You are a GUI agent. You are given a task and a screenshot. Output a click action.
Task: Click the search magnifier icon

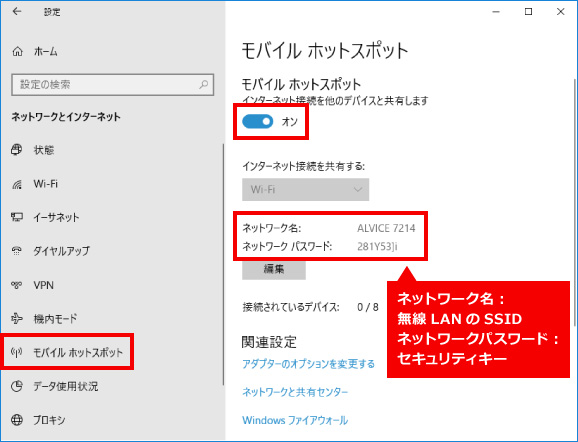[203, 84]
